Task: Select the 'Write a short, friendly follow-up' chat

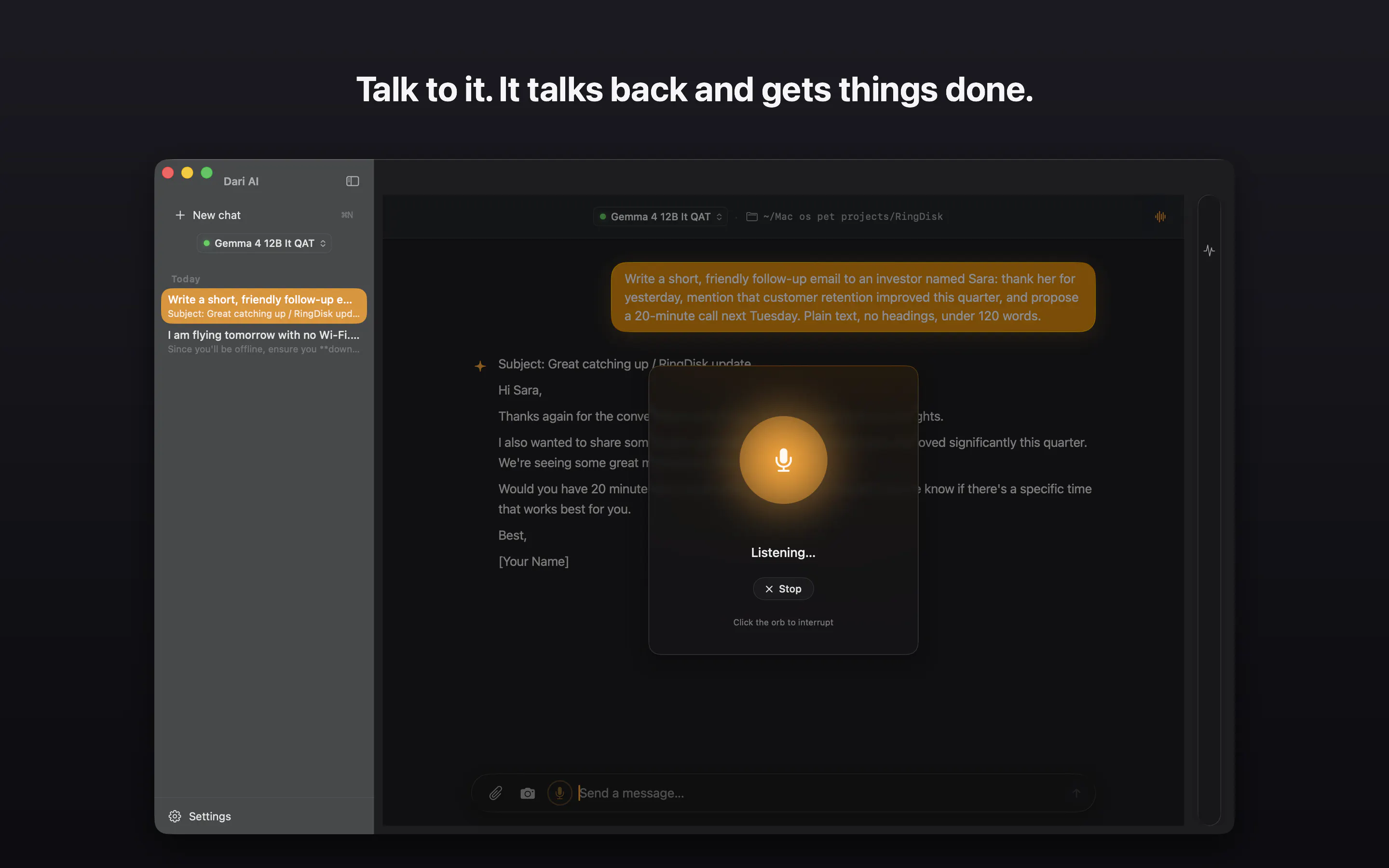Action: [264, 306]
